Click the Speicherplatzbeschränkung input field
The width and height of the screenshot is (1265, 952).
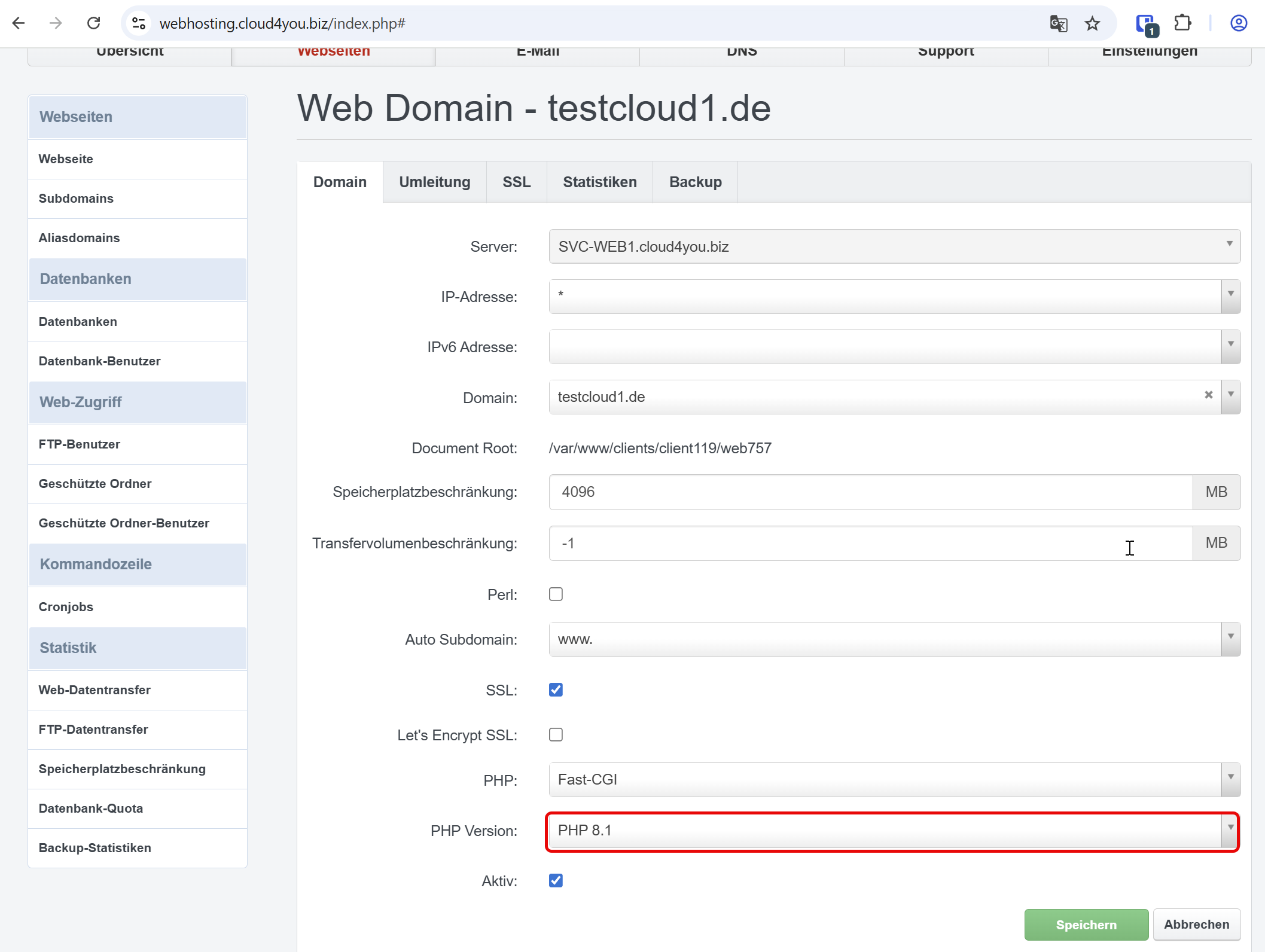[x=870, y=492]
